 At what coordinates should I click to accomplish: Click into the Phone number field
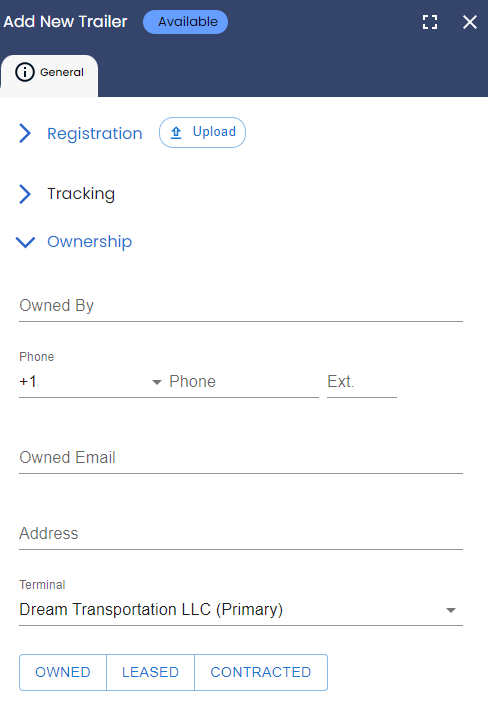244,382
